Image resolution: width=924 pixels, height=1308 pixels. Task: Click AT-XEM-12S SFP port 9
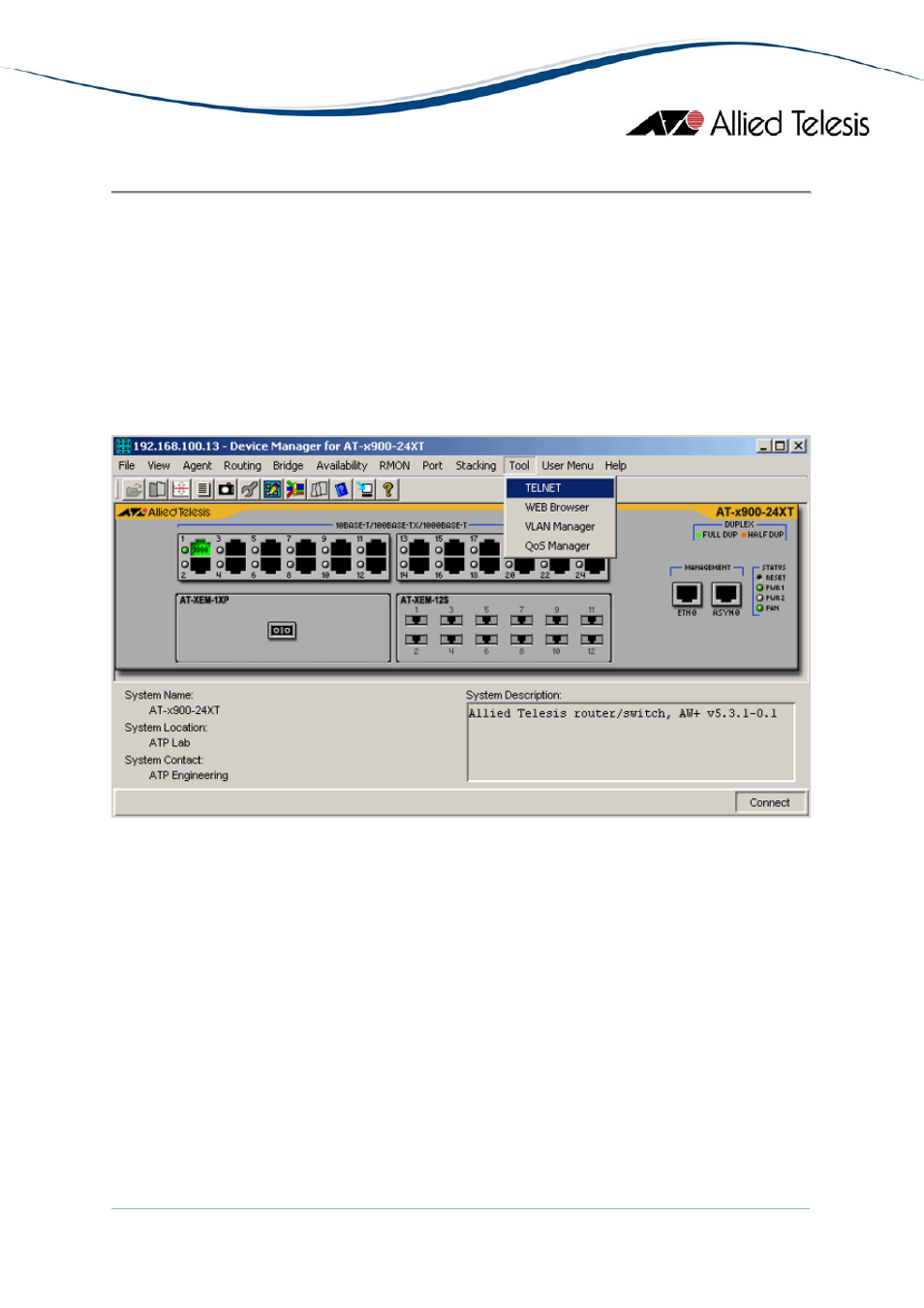556,621
